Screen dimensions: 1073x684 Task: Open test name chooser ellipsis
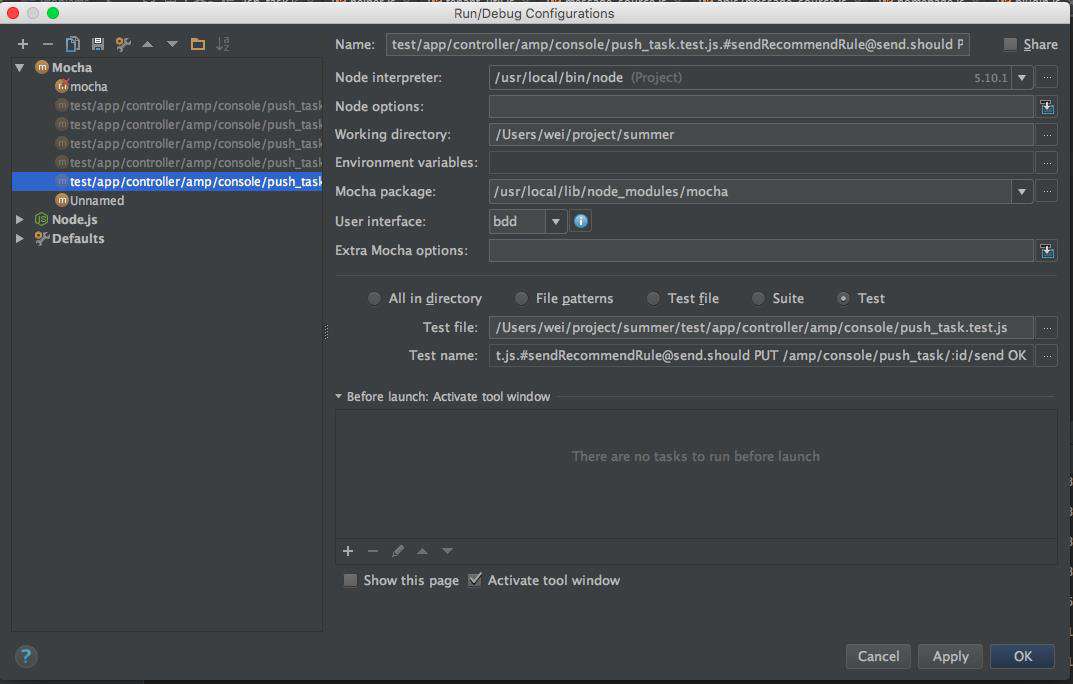pyautogui.click(x=1047, y=356)
